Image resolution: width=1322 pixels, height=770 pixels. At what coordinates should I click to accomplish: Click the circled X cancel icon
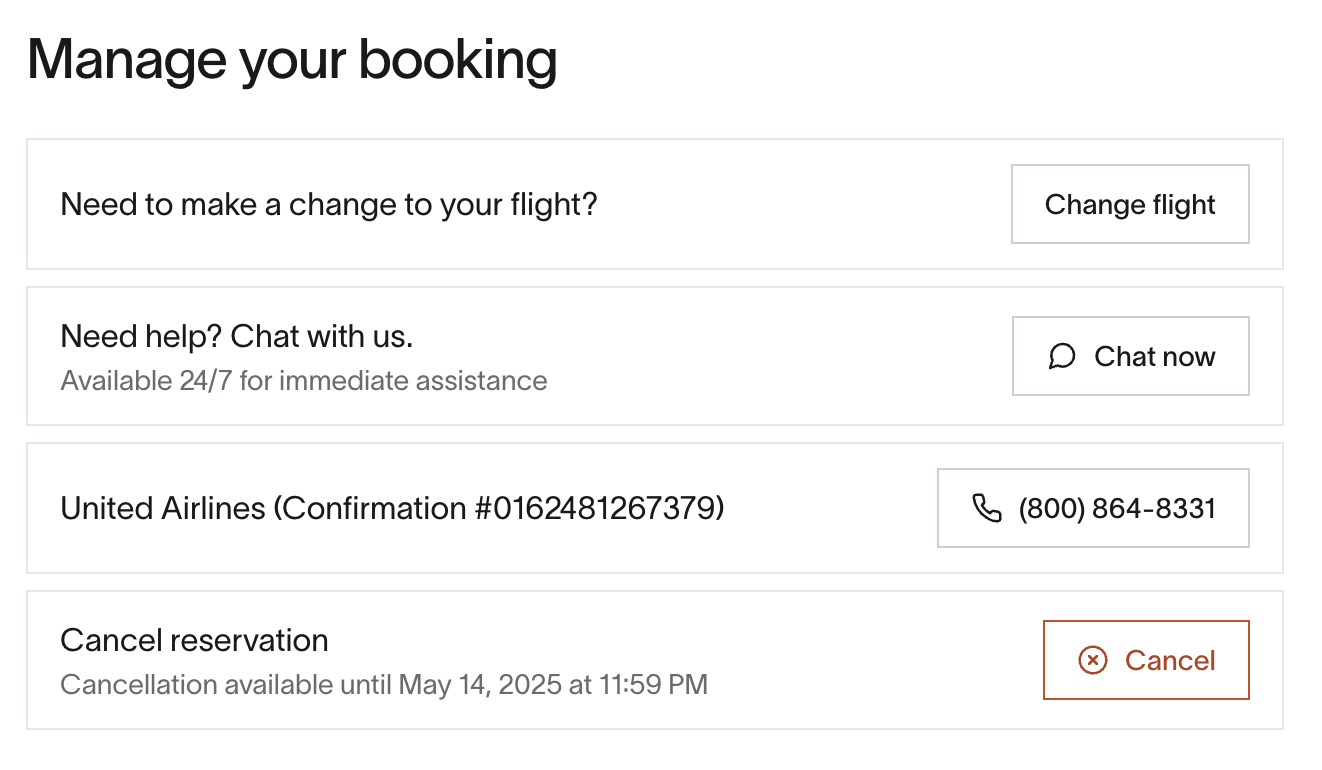coord(1093,660)
